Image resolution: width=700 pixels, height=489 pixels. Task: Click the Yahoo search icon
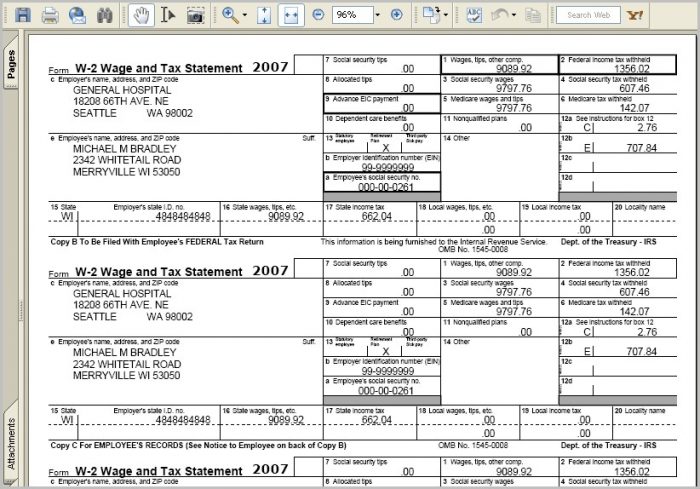pyautogui.click(x=634, y=15)
